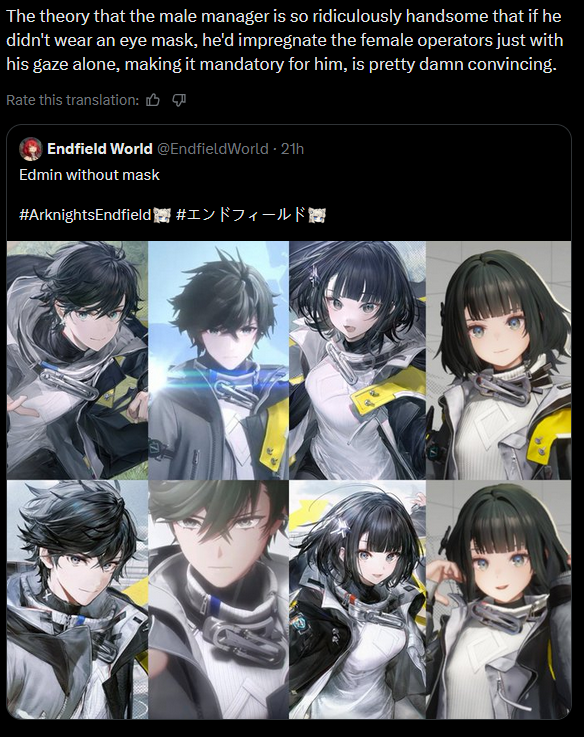Image resolution: width=584 pixels, height=737 pixels.
Task: Open top-row female illustration with open mouth
Action: click(x=357, y=360)
